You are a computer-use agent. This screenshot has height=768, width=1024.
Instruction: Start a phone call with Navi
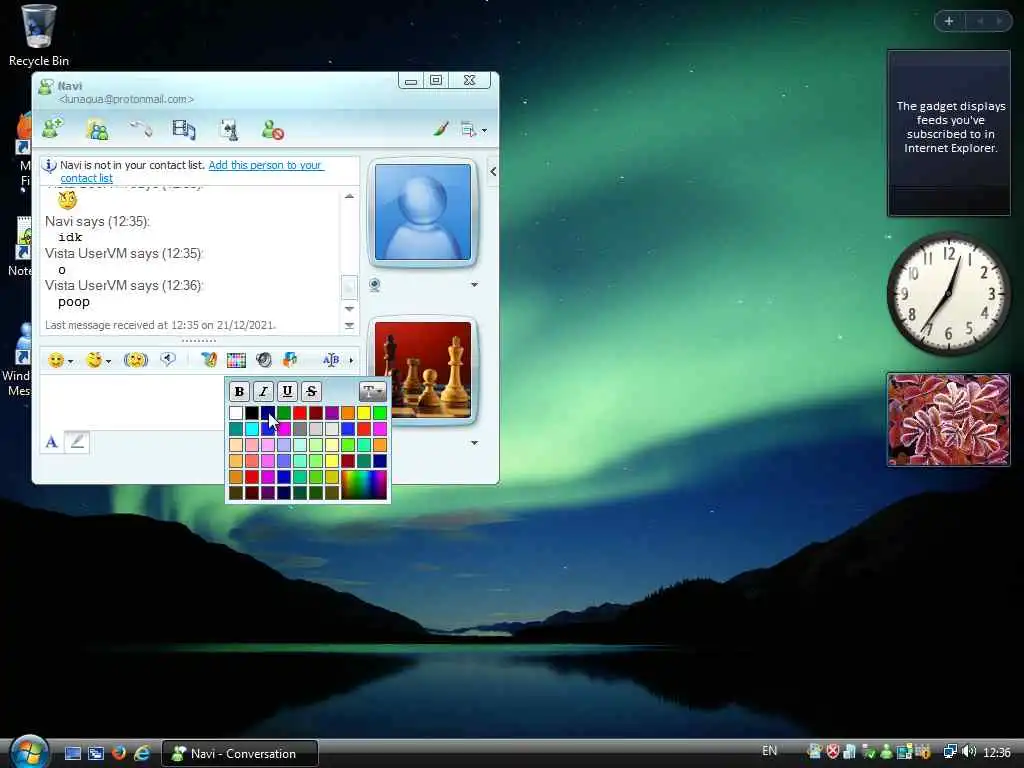[140, 129]
